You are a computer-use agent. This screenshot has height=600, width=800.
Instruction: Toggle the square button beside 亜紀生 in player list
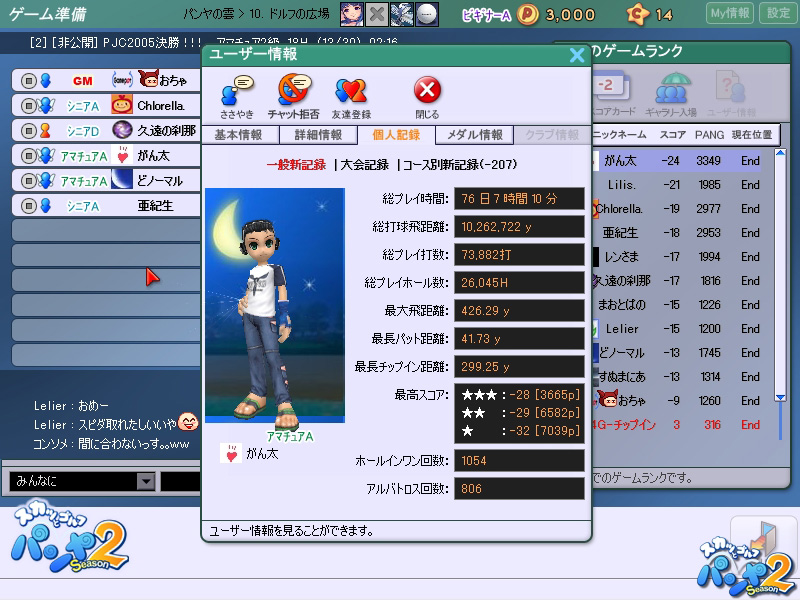tap(29, 206)
